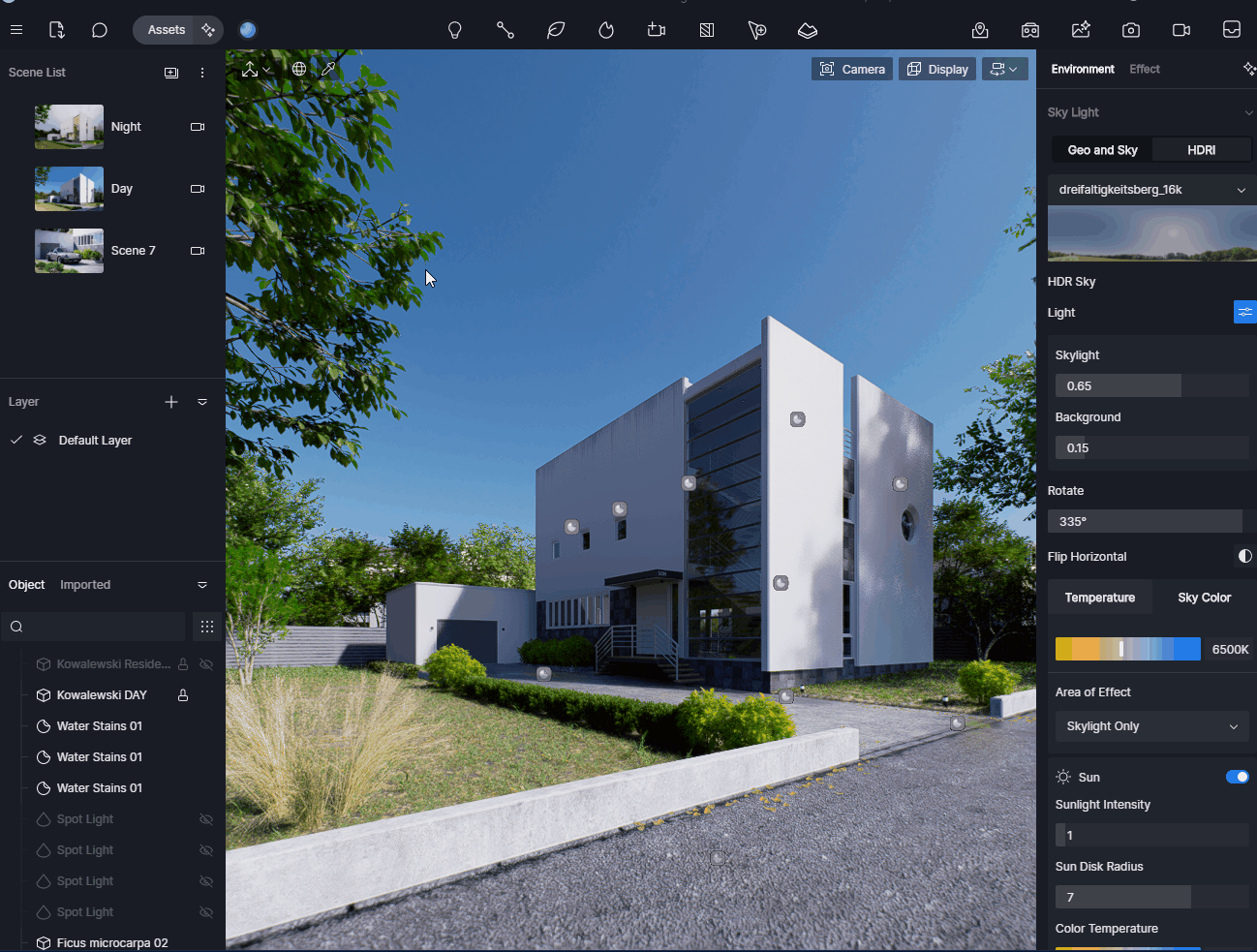The height and width of the screenshot is (952, 1257).
Task: Click the Display button in viewport
Action: point(937,69)
